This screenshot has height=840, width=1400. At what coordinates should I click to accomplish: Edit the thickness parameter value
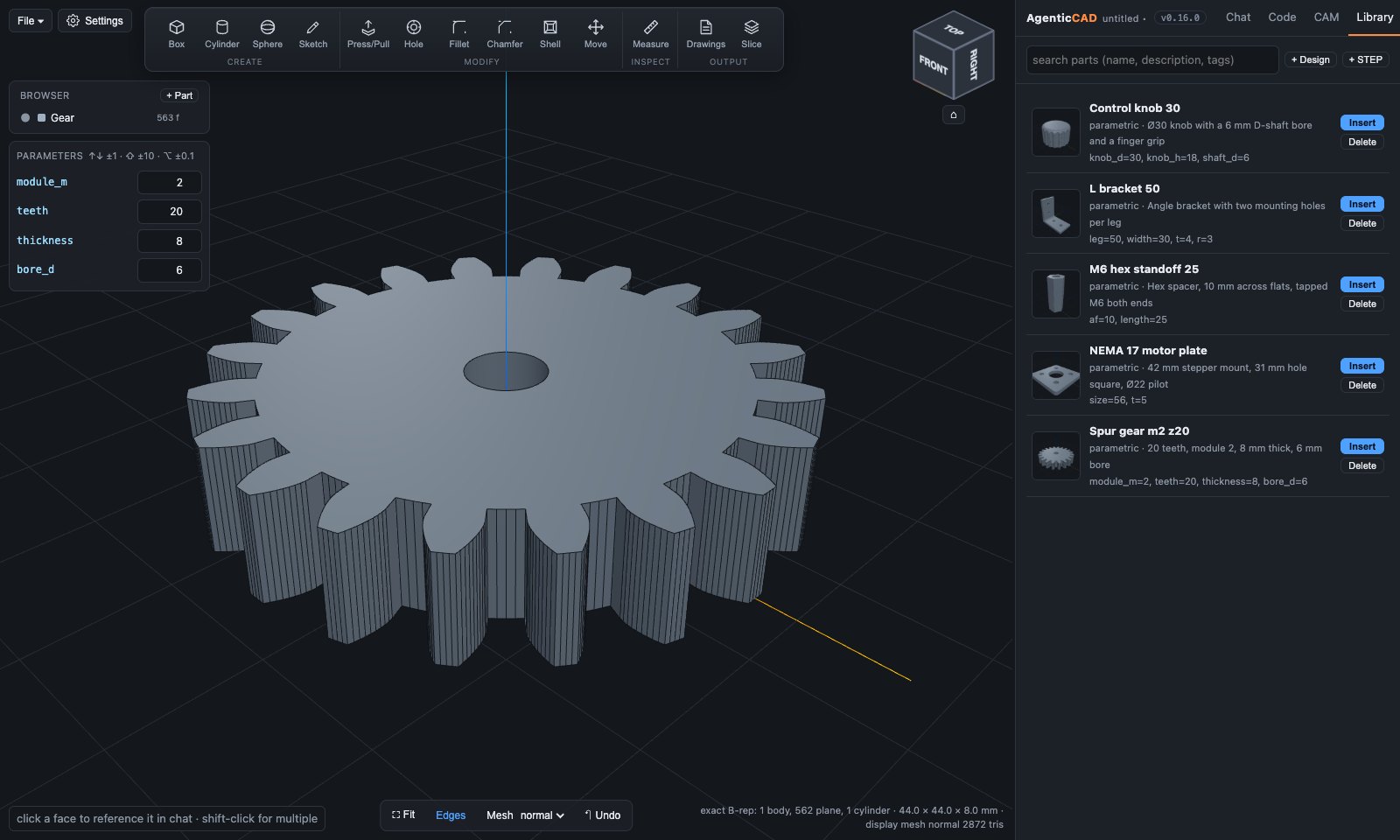pos(170,241)
